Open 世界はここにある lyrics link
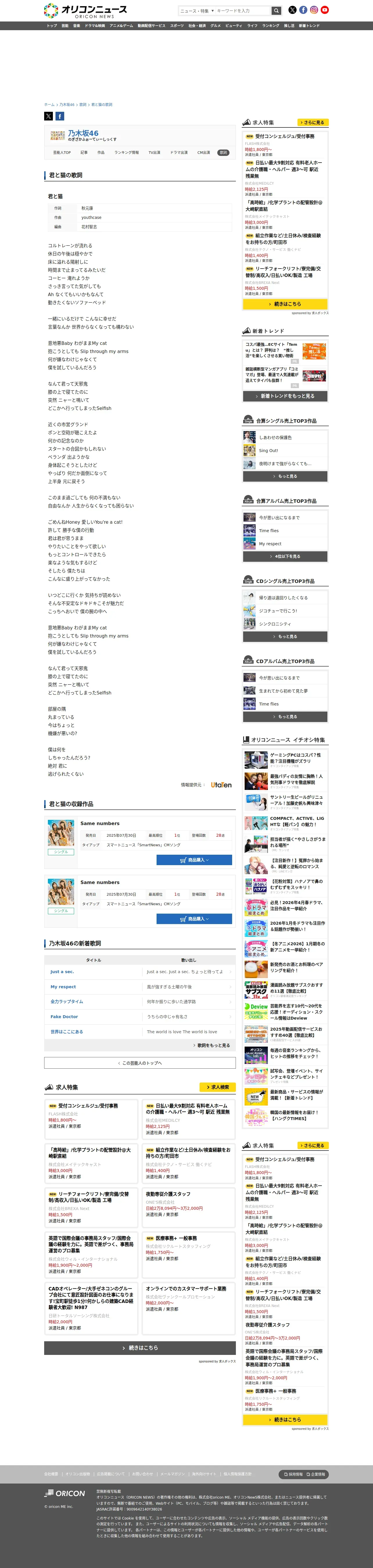The height and width of the screenshot is (1568, 373). (x=67, y=1031)
